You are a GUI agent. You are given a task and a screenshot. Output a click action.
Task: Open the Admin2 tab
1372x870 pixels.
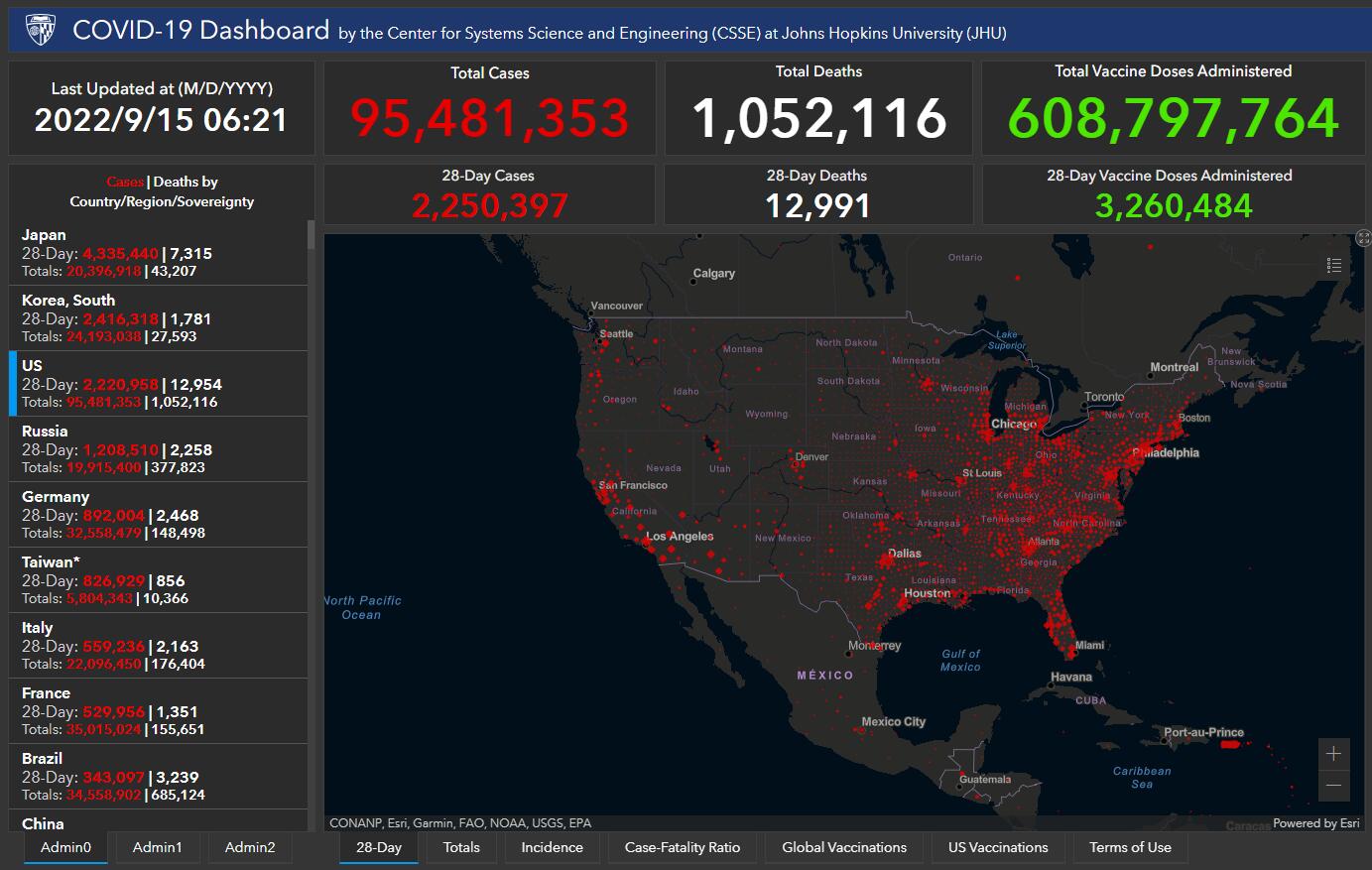click(x=250, y=847)
